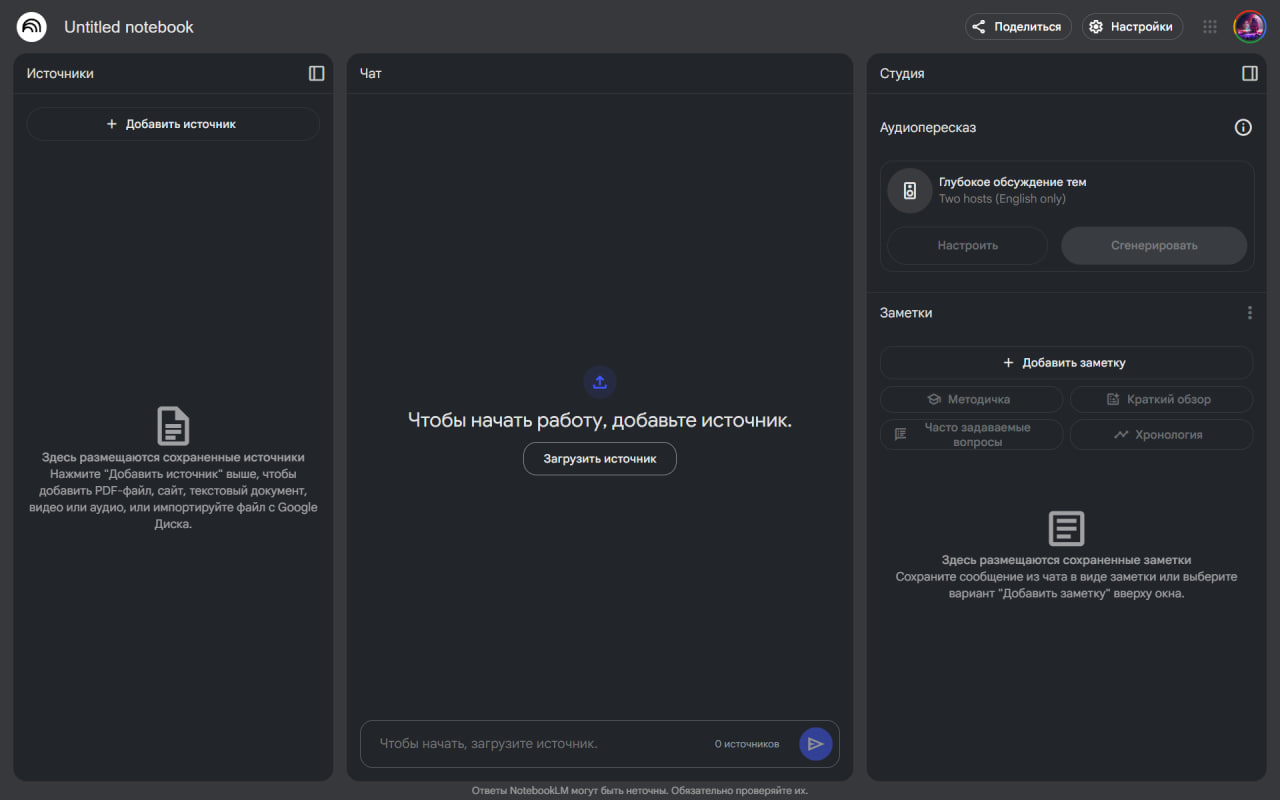
Task: Add a note via Добавить заметку
Action: (x=1066, y=363)
